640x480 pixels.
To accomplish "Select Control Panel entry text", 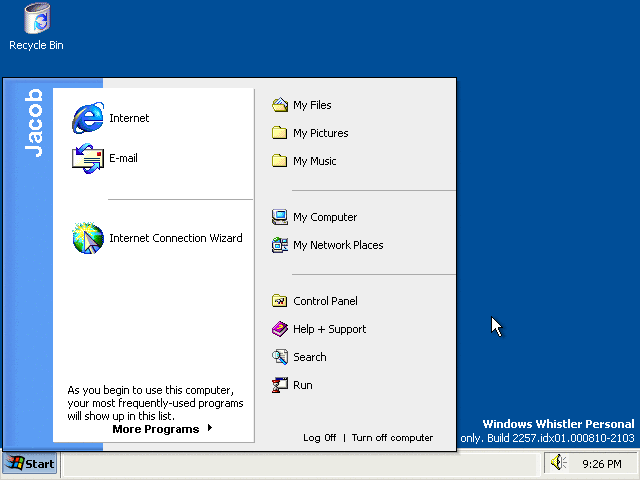I will [325, 301].
